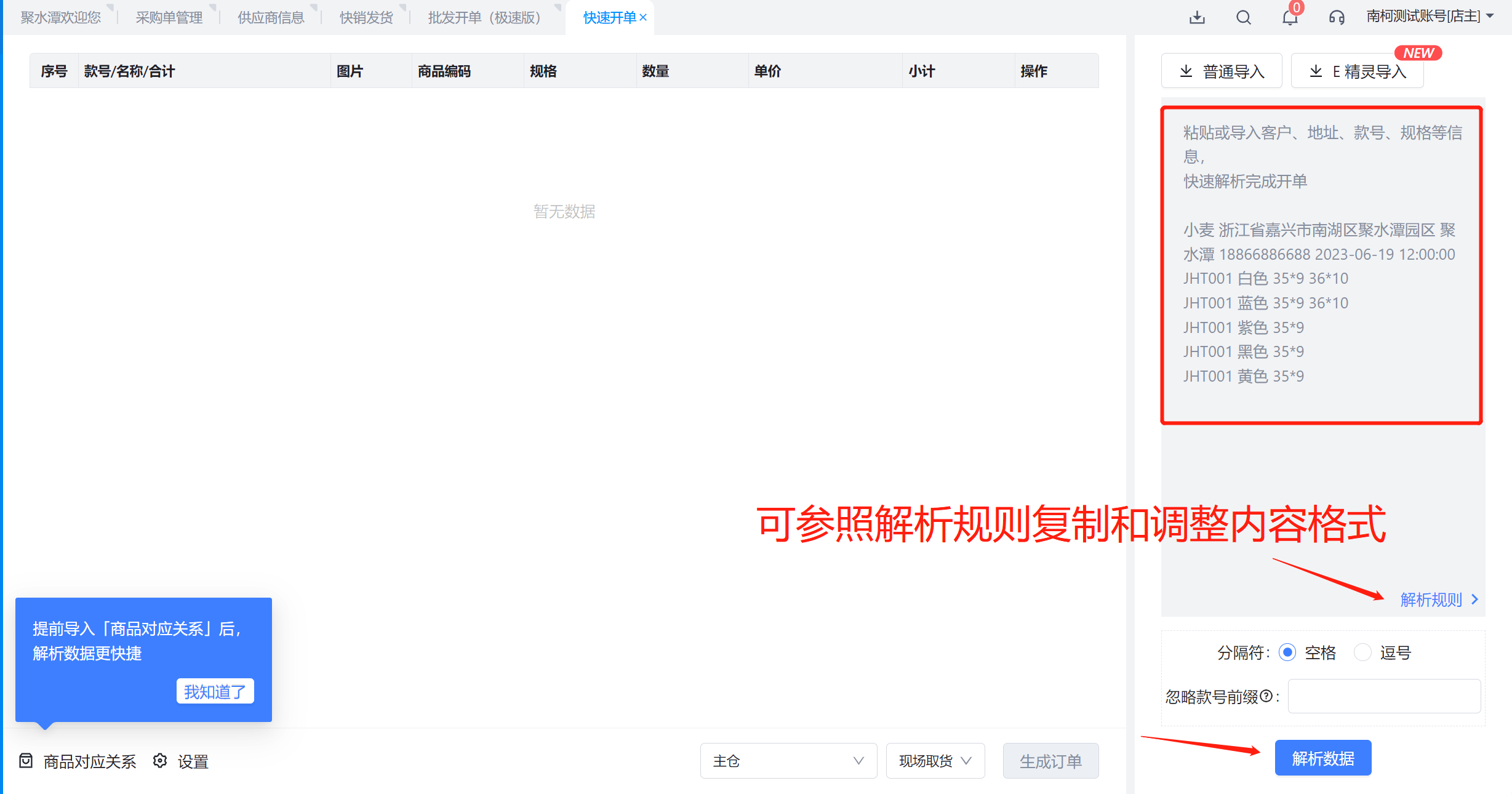
Task: Open the 现场取货 delivery dropdown
Action: coord(935,761)
